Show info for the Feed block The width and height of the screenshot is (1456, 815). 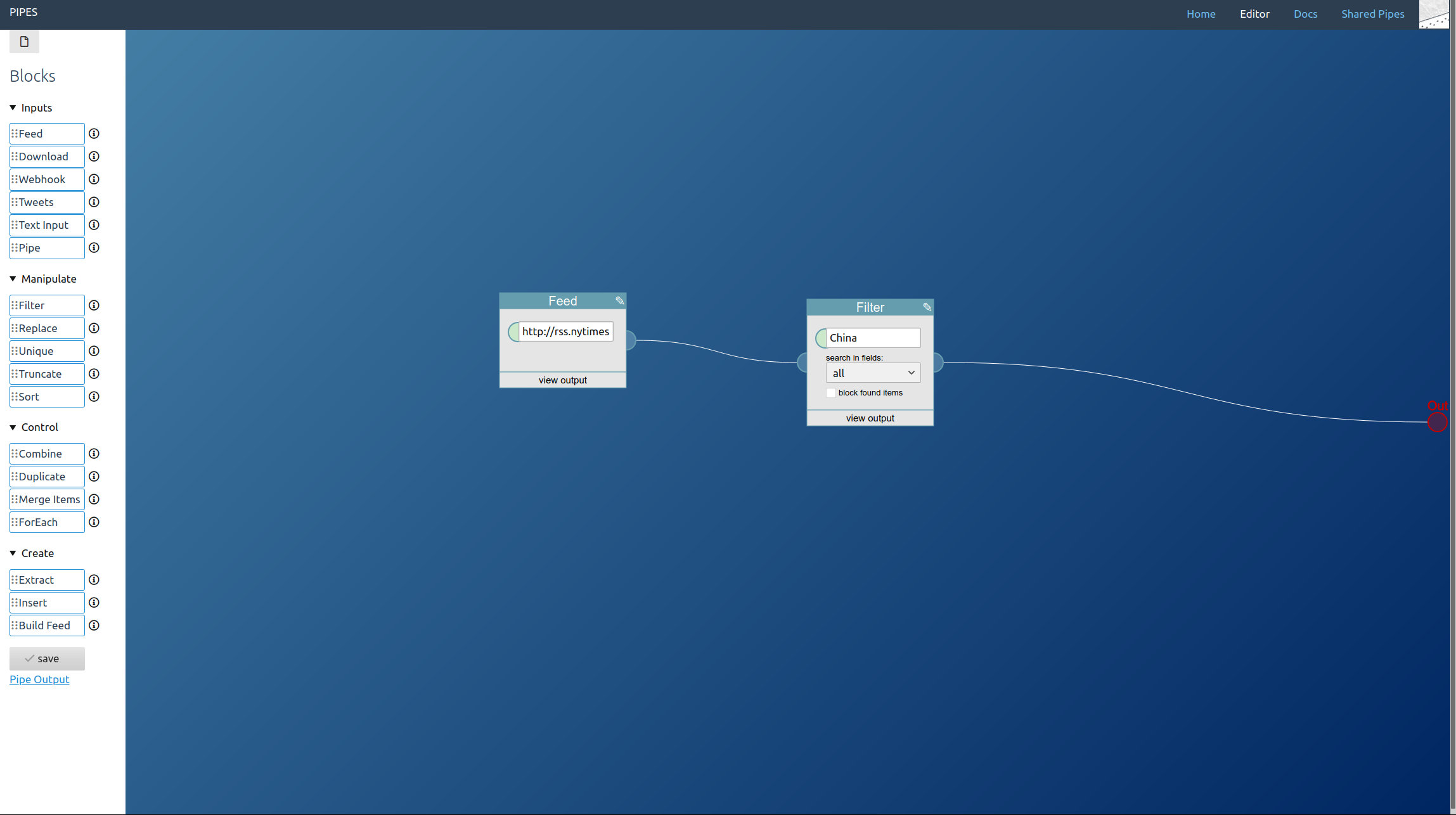[x=94, y=134]
